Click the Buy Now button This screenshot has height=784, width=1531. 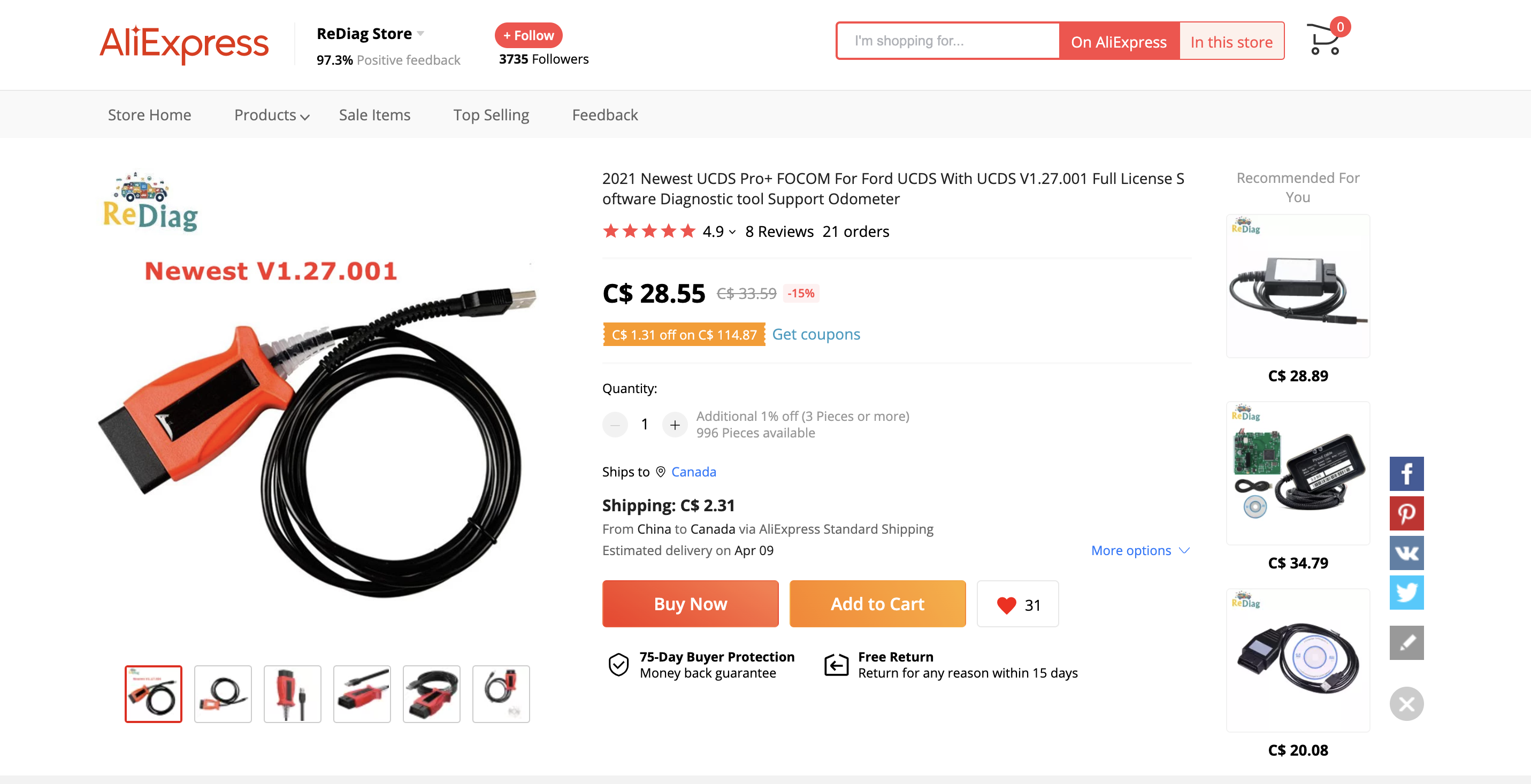[x=690, y=604]
